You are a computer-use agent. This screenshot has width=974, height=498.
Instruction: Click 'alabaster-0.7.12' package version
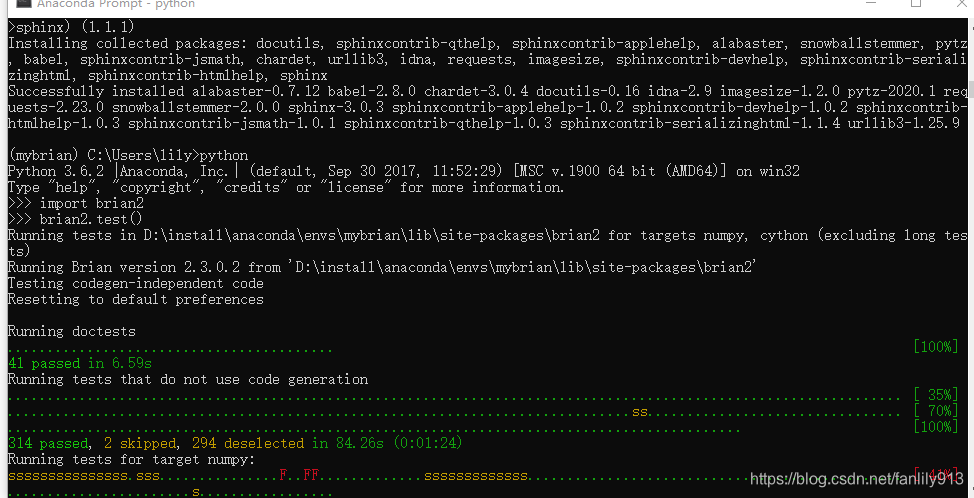click(255, 91)
